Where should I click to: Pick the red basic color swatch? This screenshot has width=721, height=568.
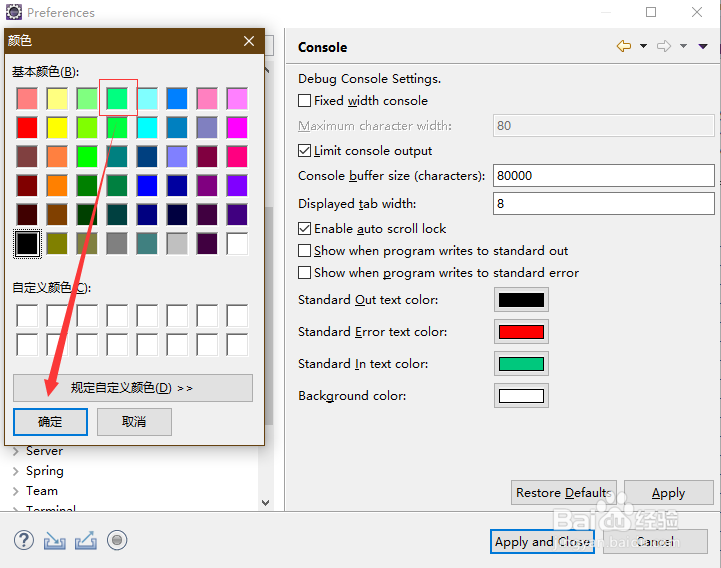click(x=27, y=127)
